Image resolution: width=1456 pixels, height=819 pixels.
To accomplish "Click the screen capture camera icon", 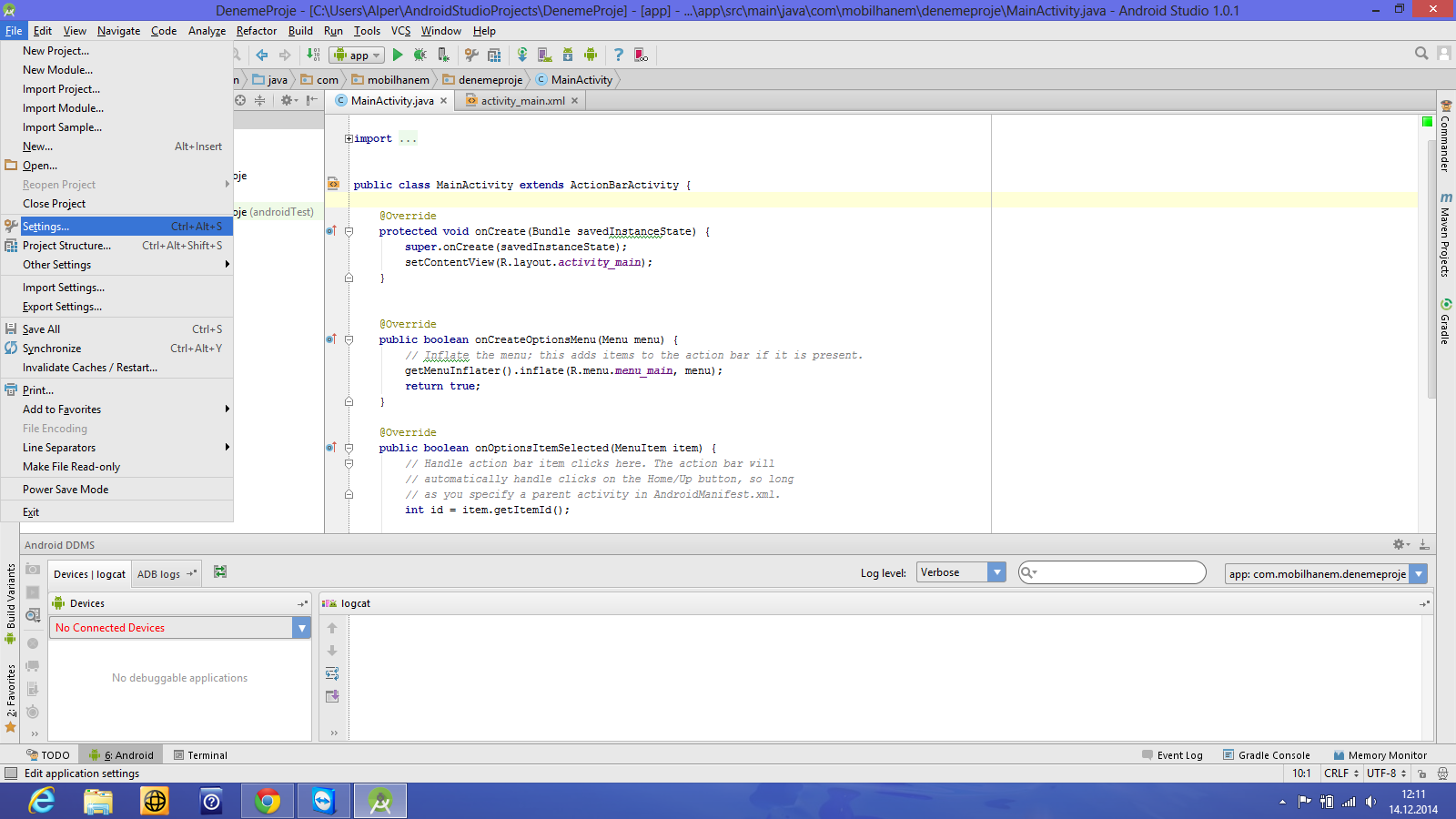I will [x=33, y=569].
